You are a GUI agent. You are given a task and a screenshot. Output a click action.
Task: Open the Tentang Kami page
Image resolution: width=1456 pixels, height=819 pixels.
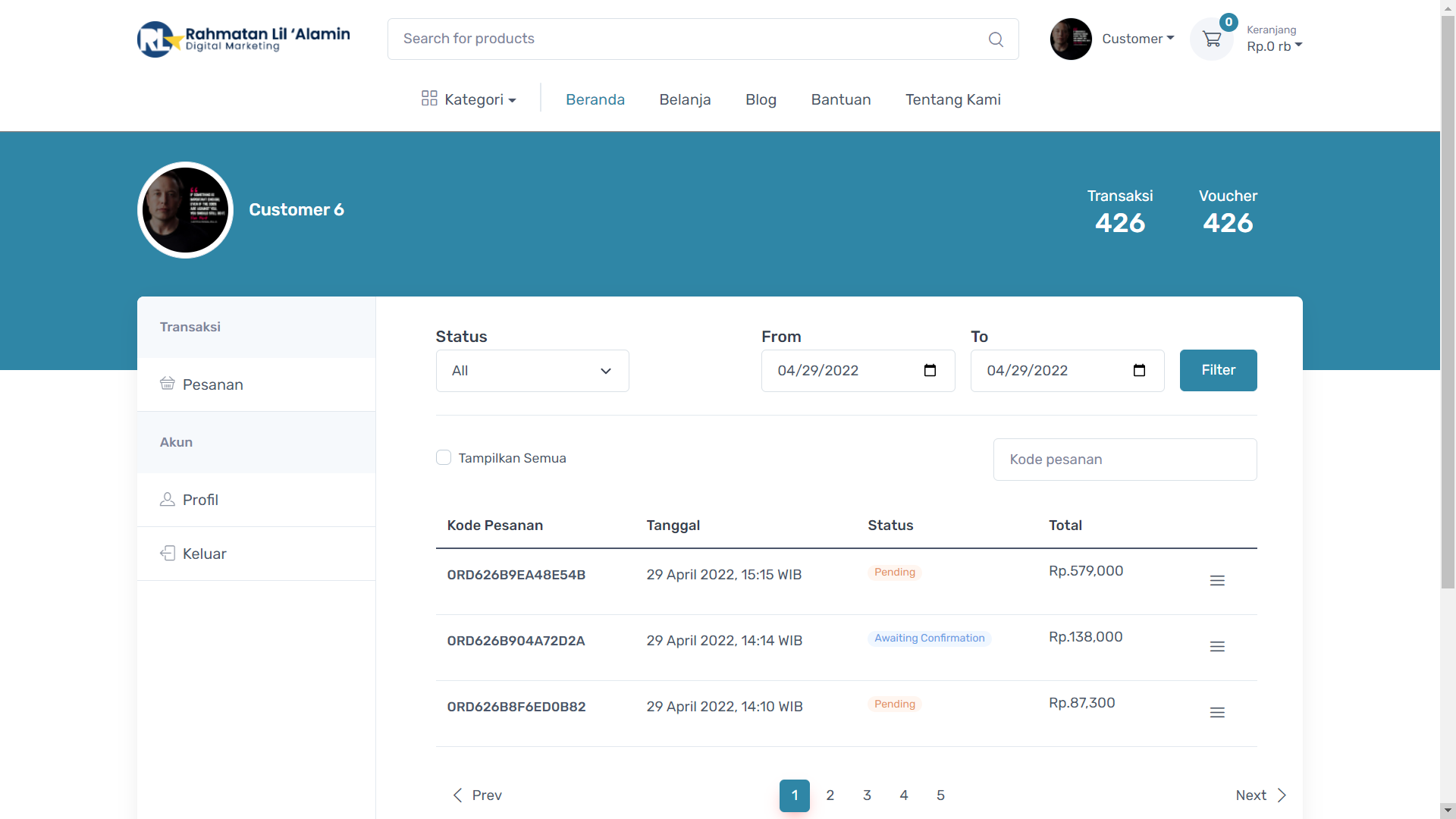point(952,99)
